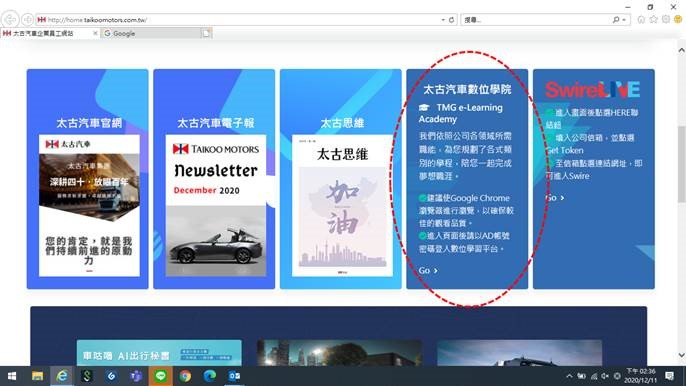Click the 太古汽車數位學院 heading
Image resolution: width=686 pixels, height=386 pixels.
pyautogui.click(x=467, y=89)
